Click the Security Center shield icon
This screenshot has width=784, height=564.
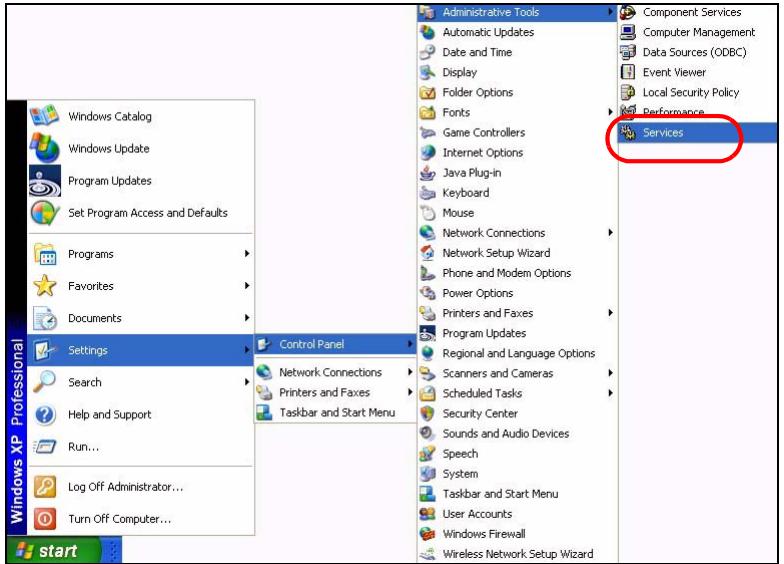(428, 413)
